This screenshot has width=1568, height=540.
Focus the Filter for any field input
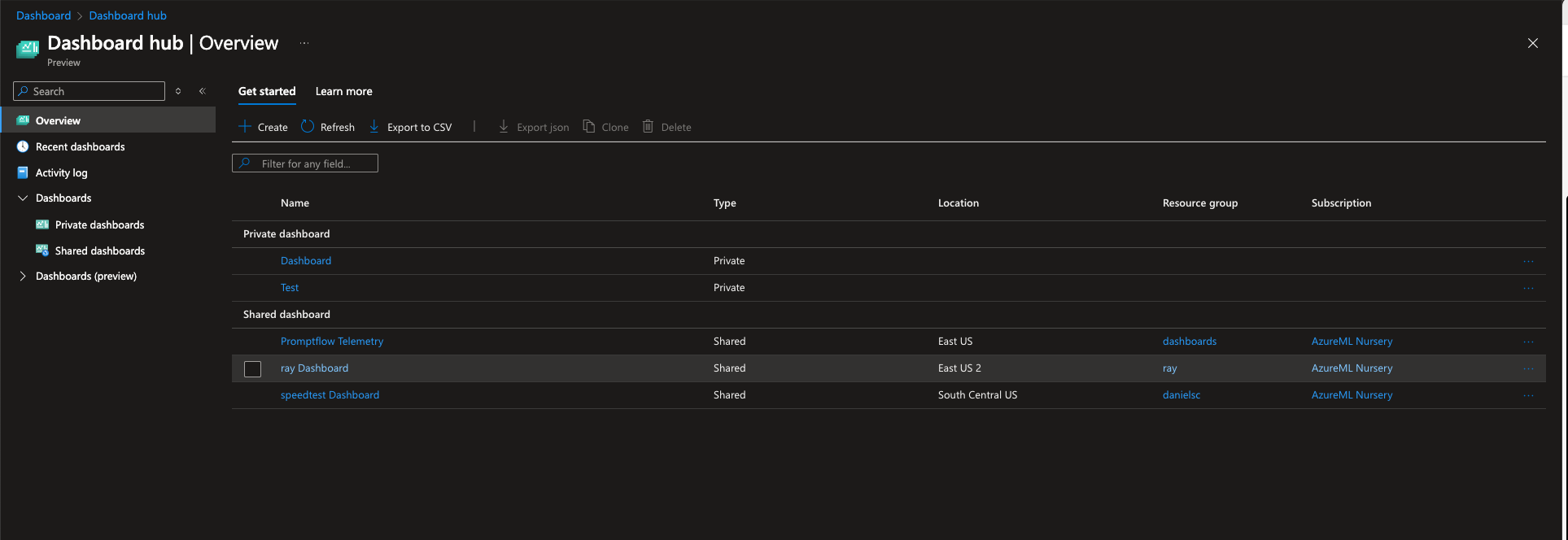coord(305,163)
